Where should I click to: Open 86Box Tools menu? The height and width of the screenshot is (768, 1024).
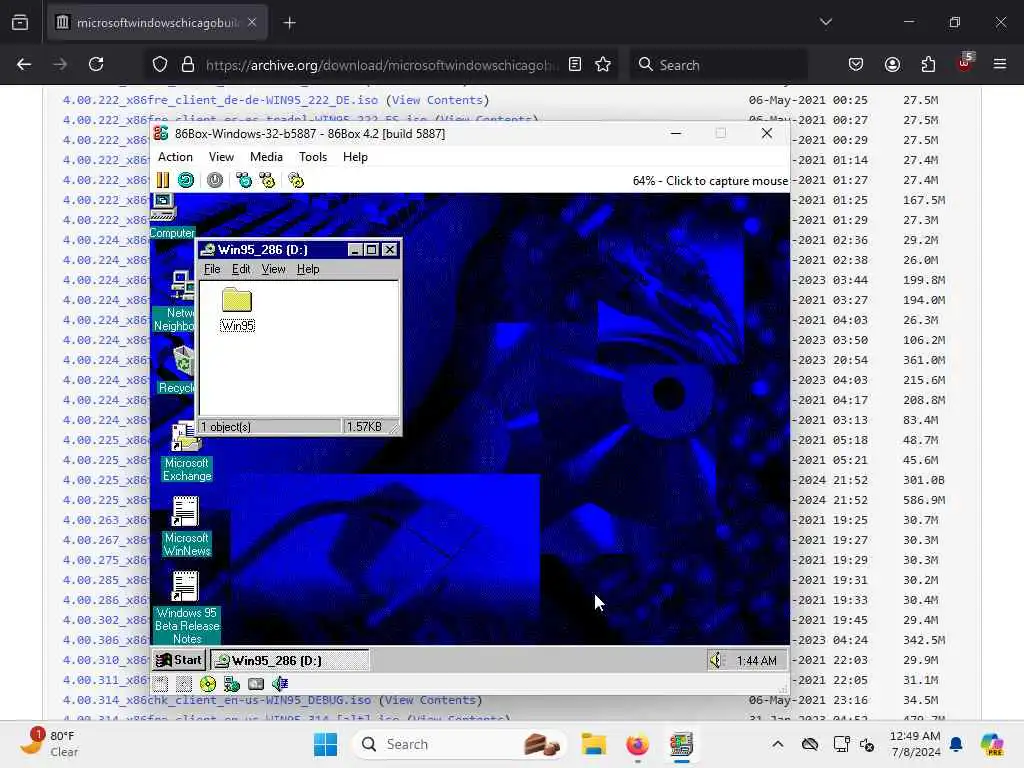pos(313,157)
